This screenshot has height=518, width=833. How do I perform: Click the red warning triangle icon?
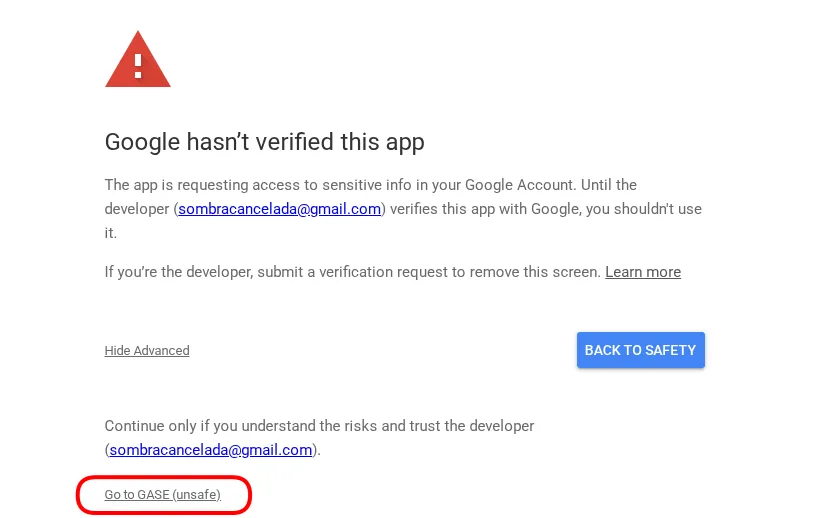pos(138,59)
